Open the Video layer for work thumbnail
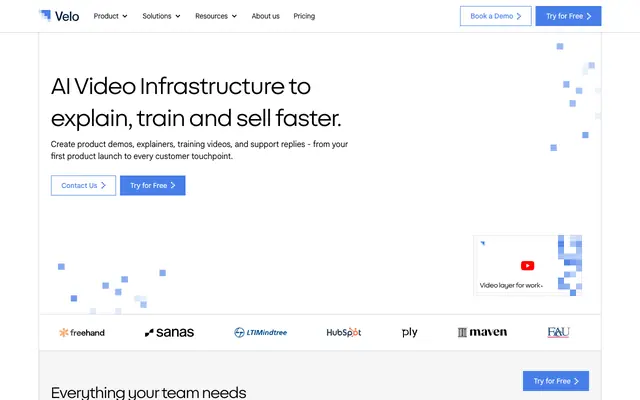 [527, 265]
